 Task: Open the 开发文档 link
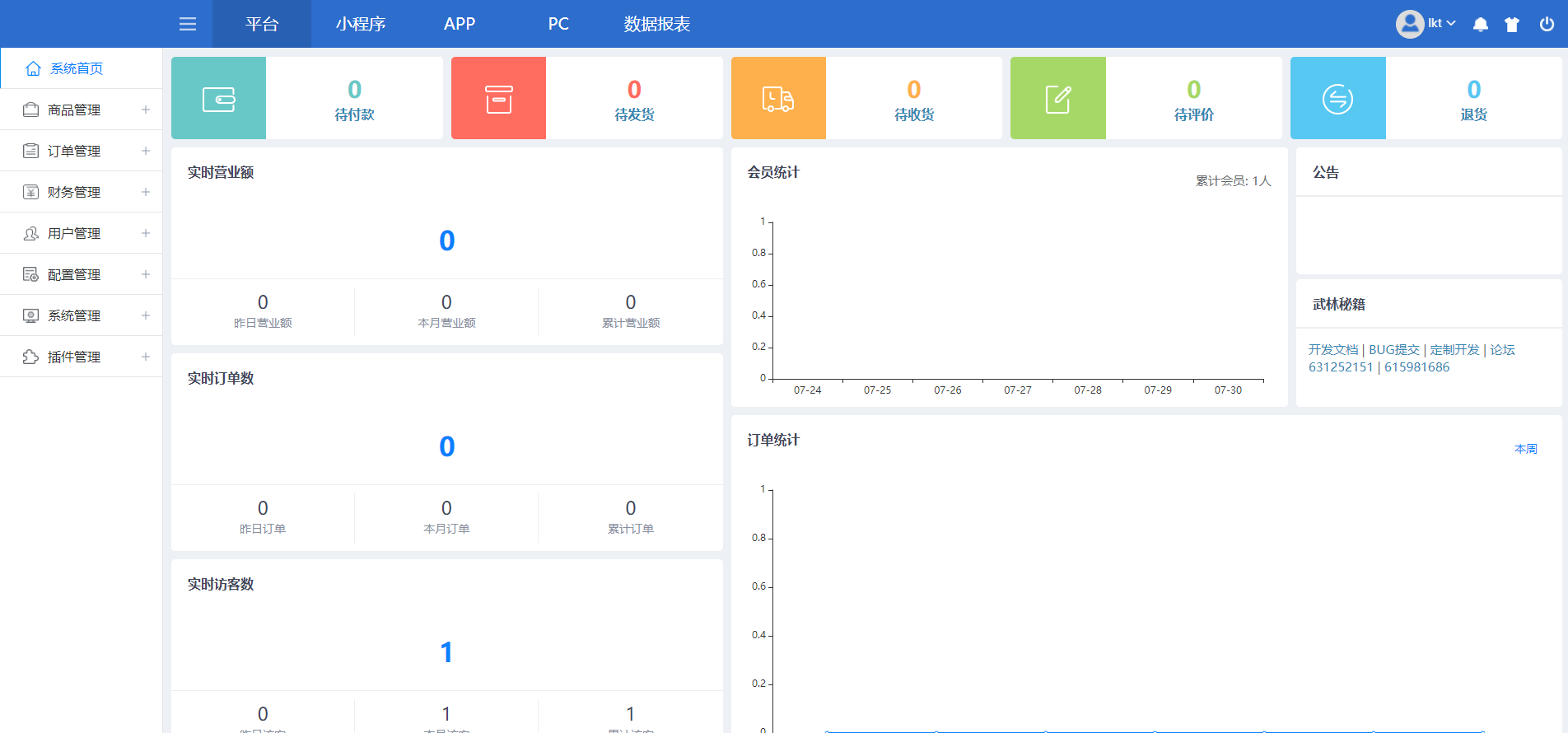(x=1332, y=350)
